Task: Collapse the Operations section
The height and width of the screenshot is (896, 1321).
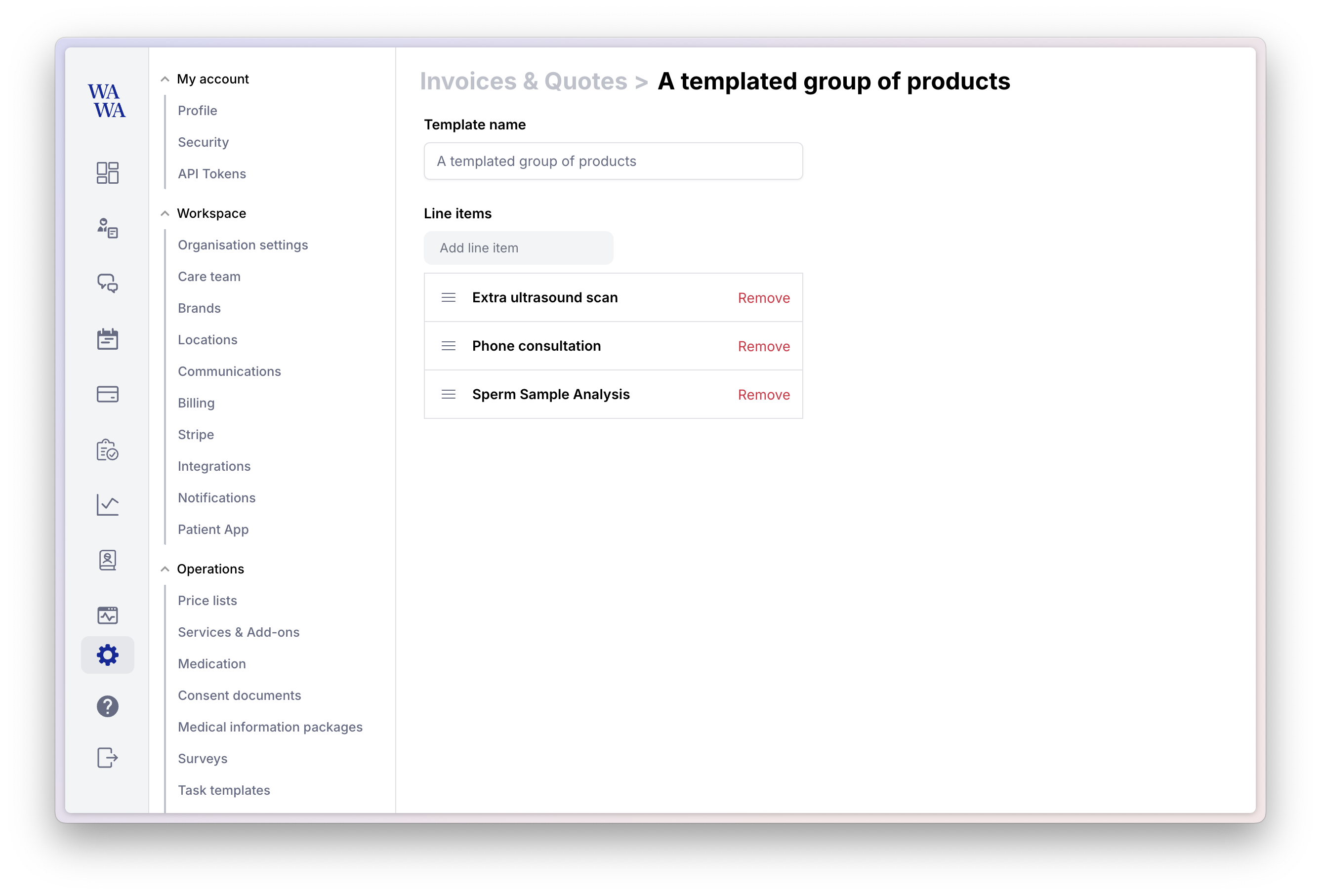Action: (x=165, y=569)
